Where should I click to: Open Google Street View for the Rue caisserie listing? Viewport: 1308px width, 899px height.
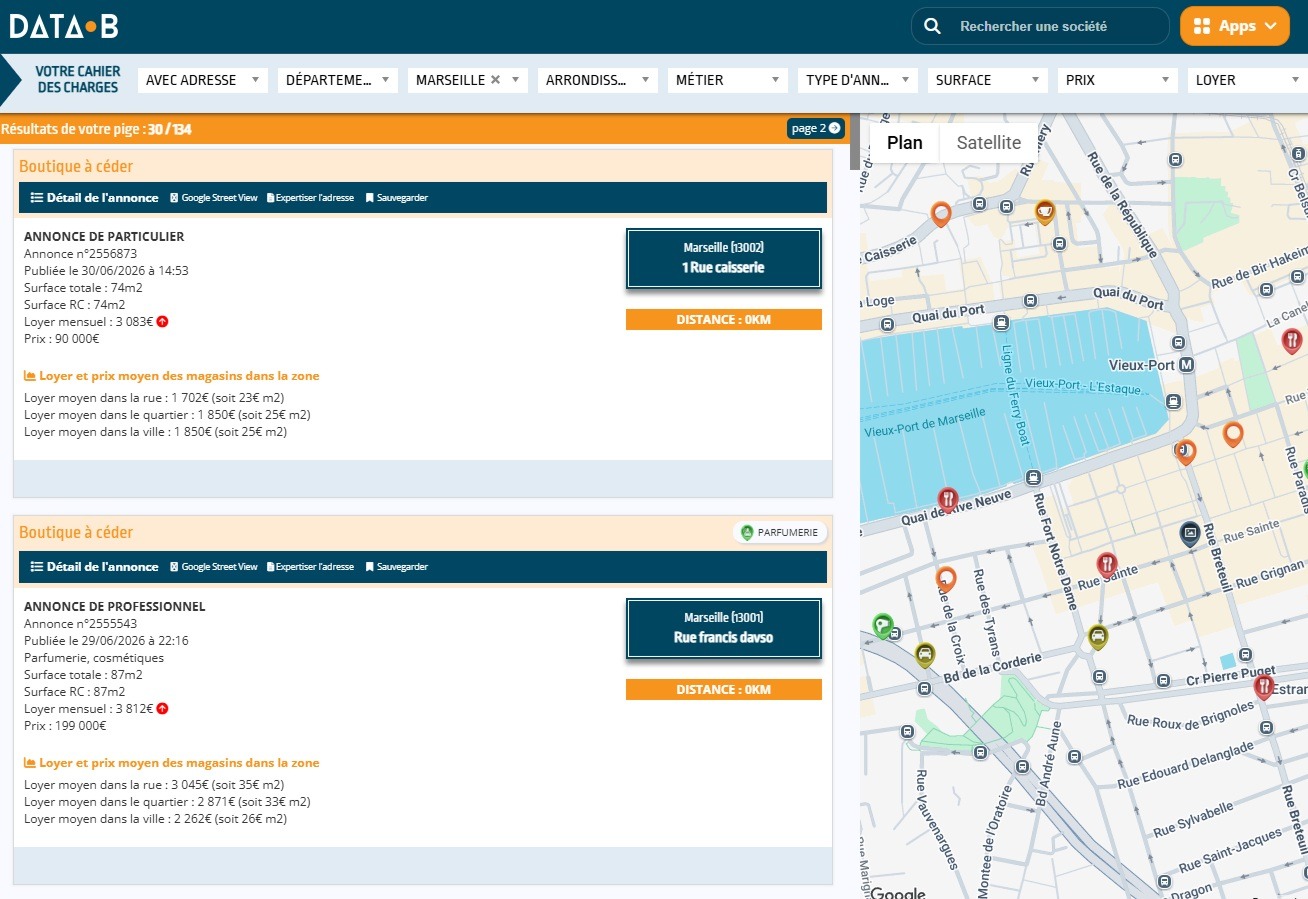[x=213, y=198]
